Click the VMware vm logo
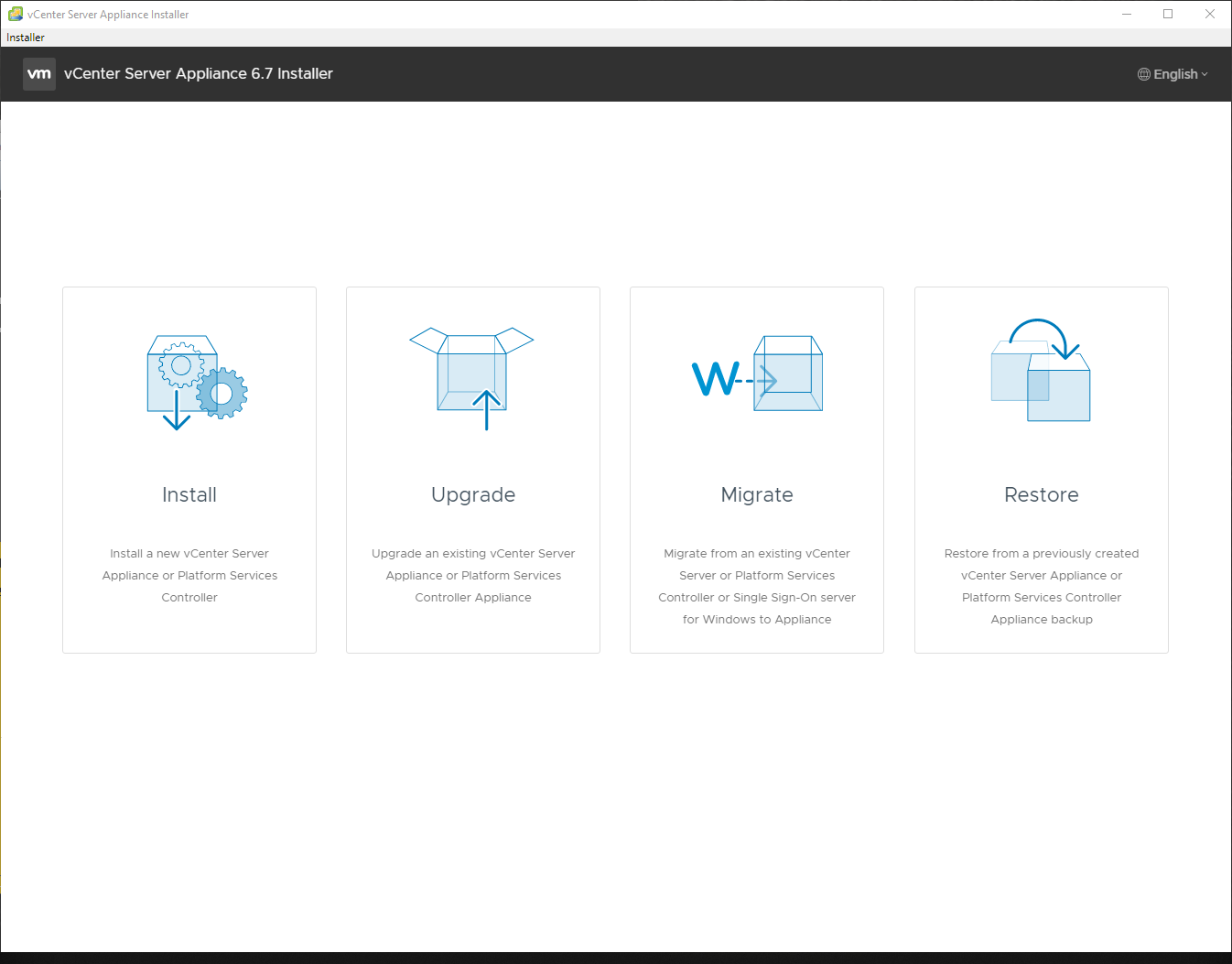This screenshot has height=964, width=1232. 39,74
